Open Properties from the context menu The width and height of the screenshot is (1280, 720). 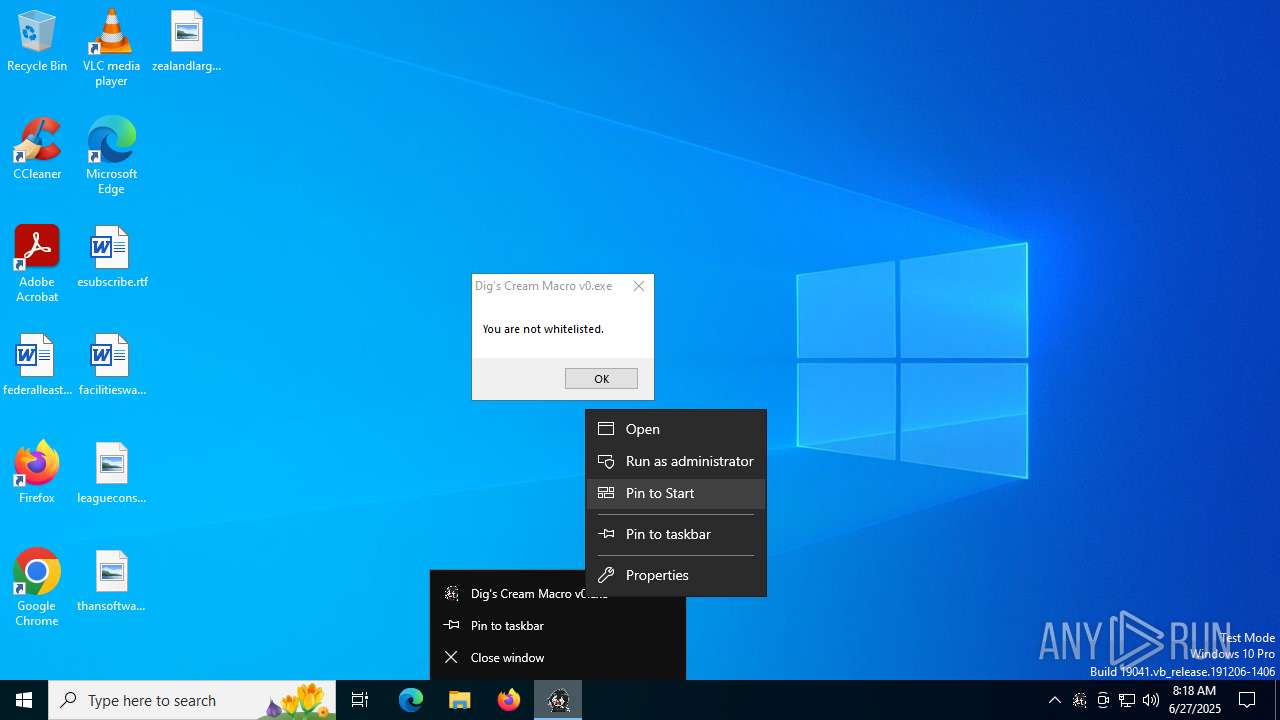(x=676, y=575)
